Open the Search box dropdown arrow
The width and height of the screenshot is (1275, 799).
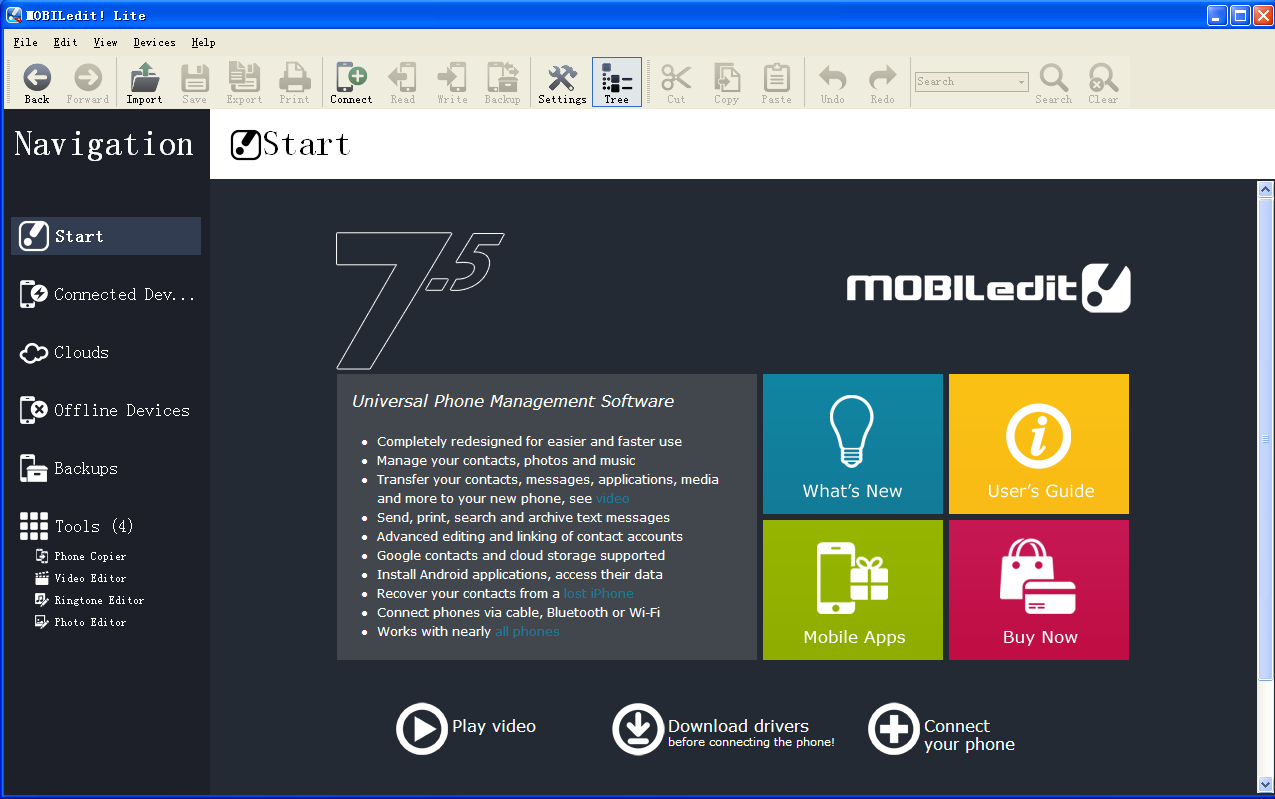pos(1022,82)
